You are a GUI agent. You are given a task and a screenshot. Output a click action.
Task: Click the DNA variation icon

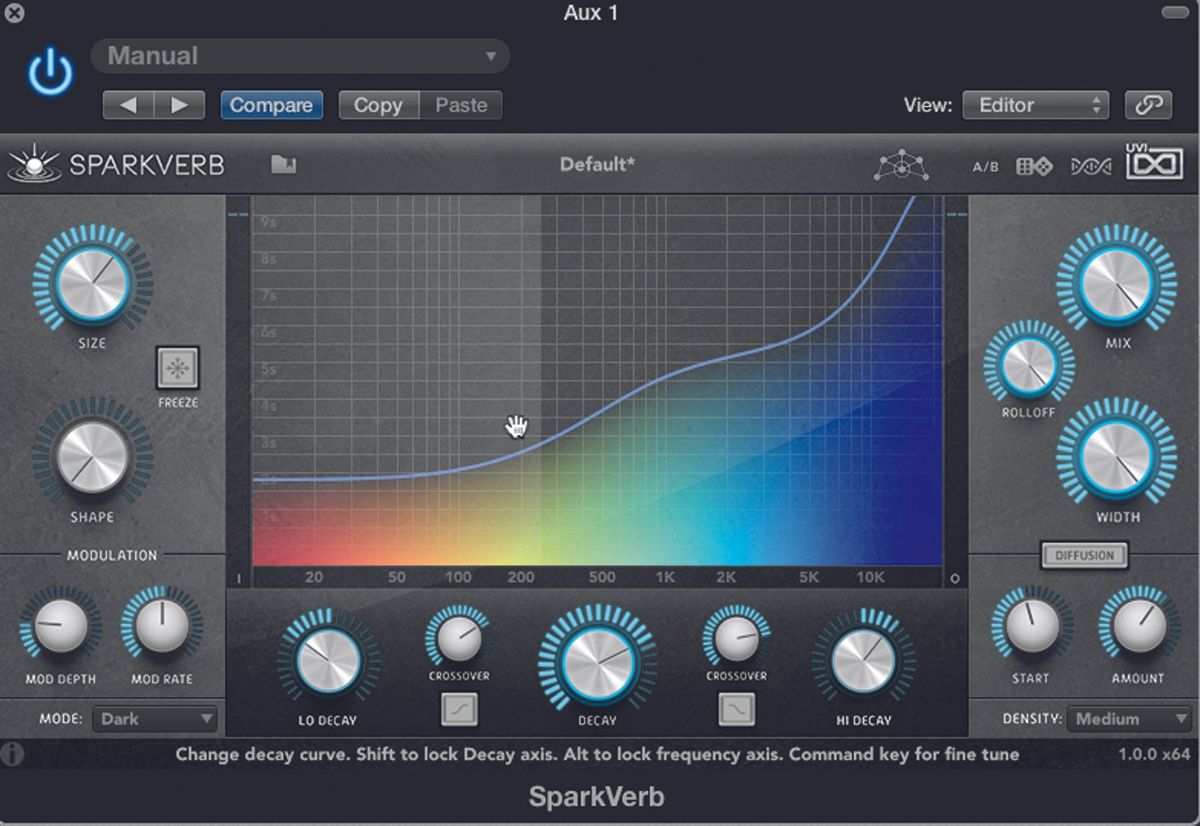click(1091, 166)
